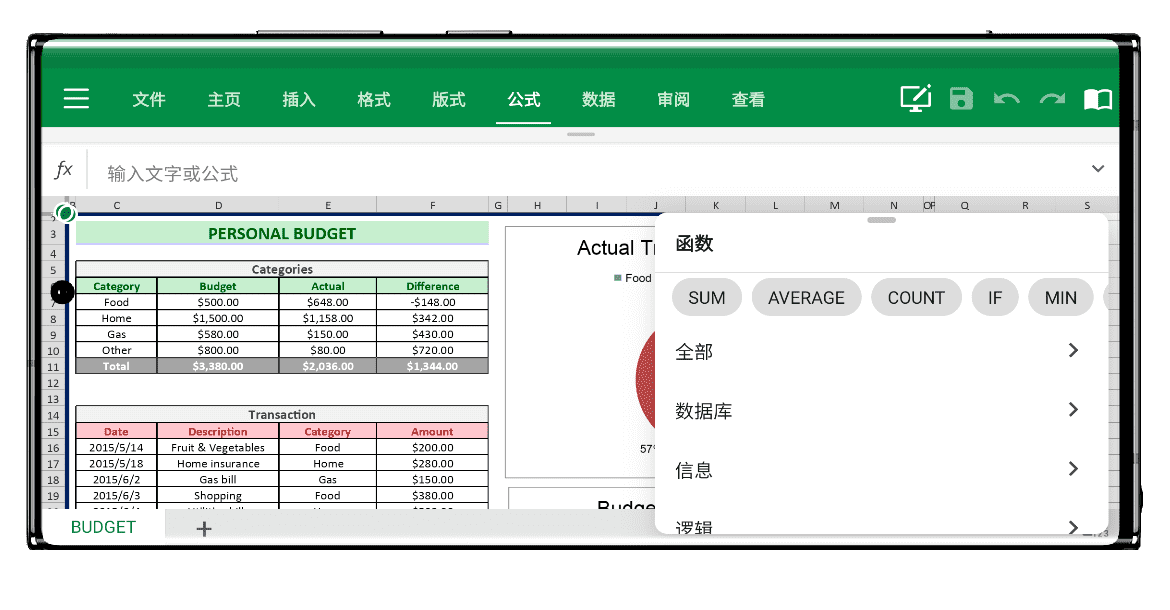1170x610 pixels.
Task: Select the $3,380.00 total budget cell
Action: (218, 366)
